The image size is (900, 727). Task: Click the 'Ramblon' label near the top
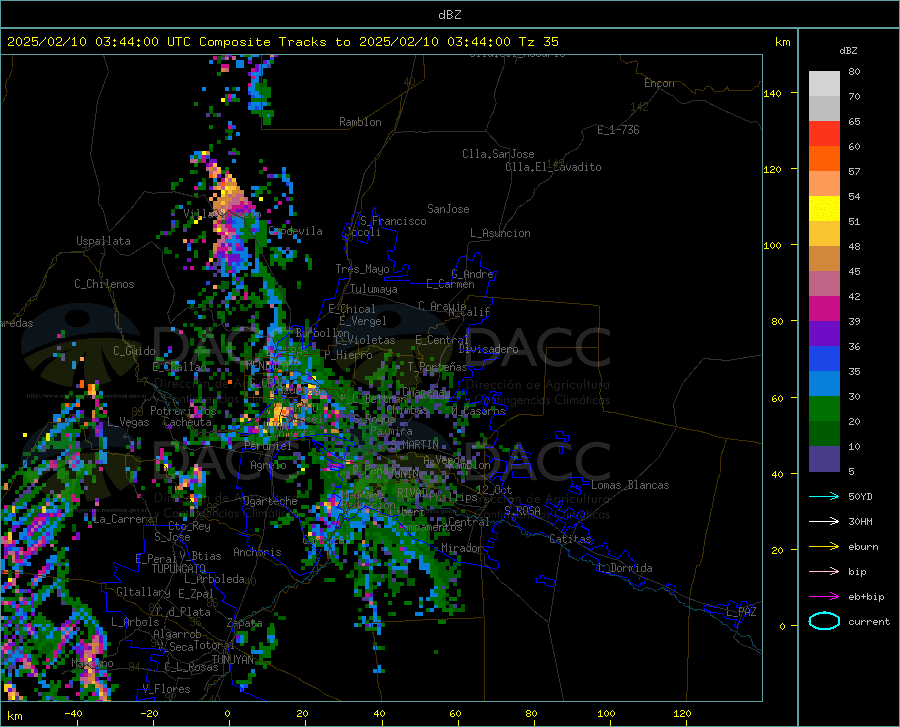pos(360,122)
